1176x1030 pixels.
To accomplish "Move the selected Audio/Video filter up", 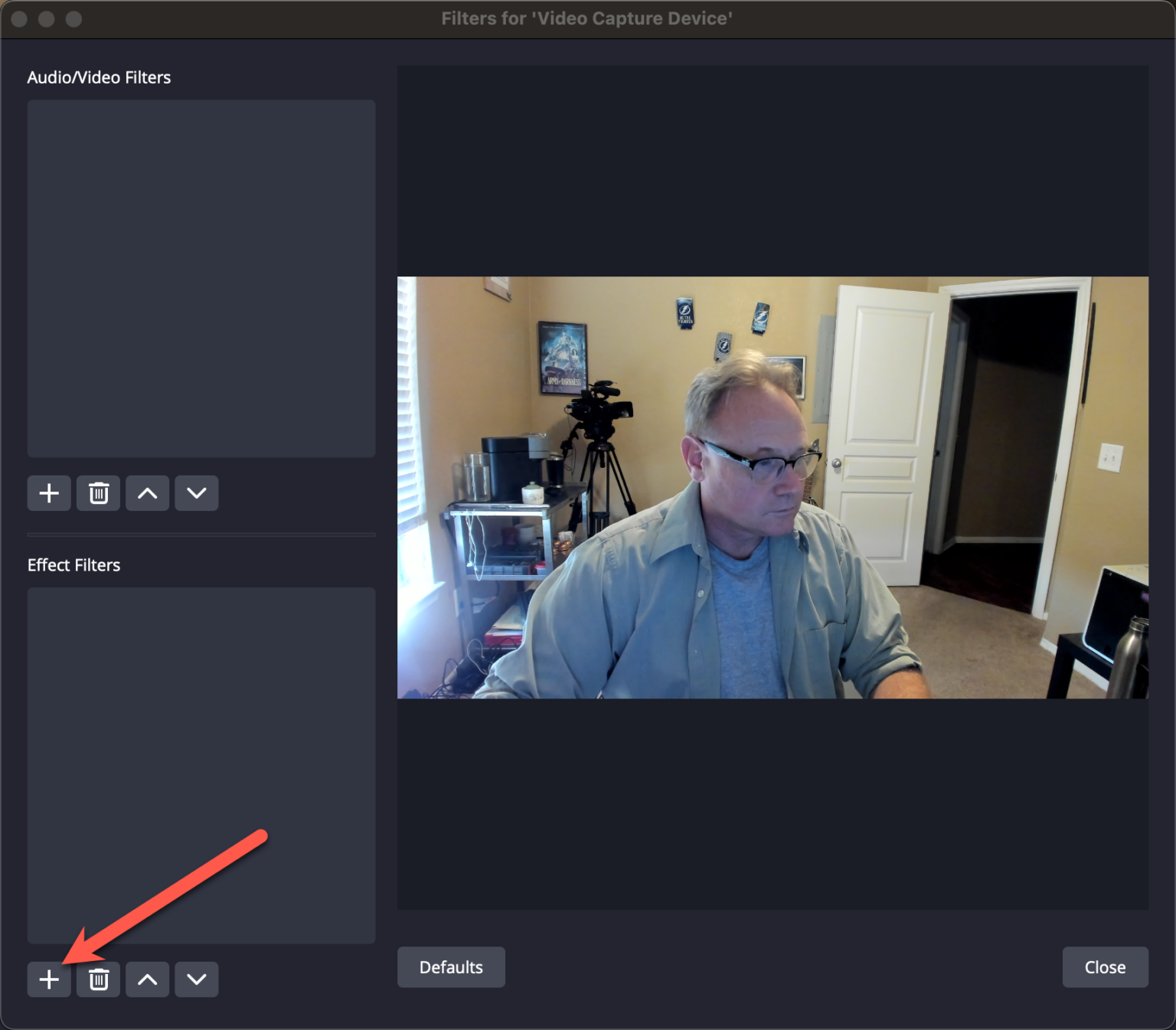I will (x=147, y=492).
